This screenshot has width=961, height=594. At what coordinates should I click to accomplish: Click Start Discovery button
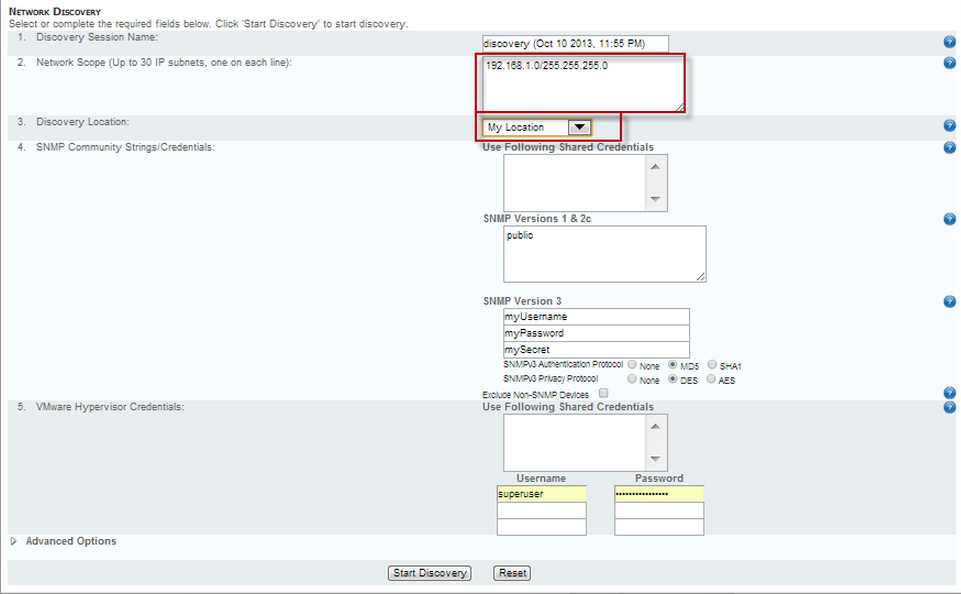click(x=429, y=573)
